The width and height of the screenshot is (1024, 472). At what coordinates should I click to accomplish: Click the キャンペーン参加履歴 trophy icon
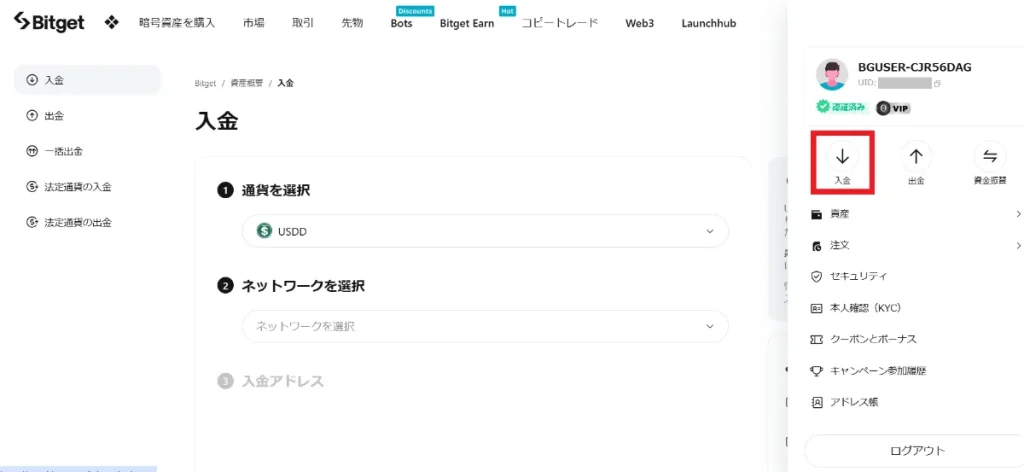click(816, 371)
